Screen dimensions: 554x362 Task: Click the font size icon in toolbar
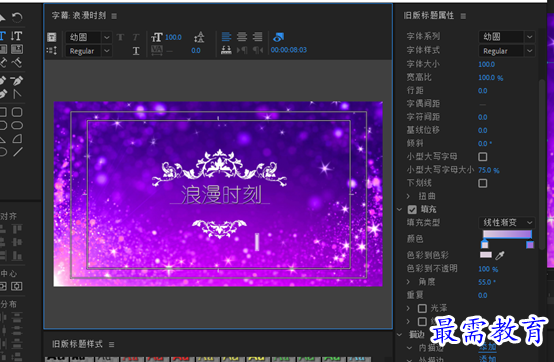(157, 37)
